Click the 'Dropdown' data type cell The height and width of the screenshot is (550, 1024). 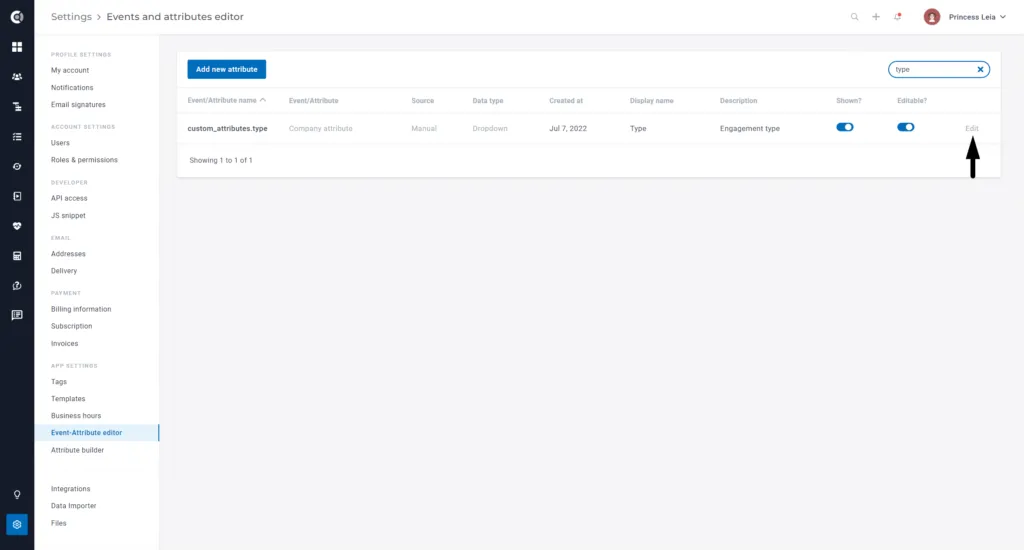click(490, 129)
